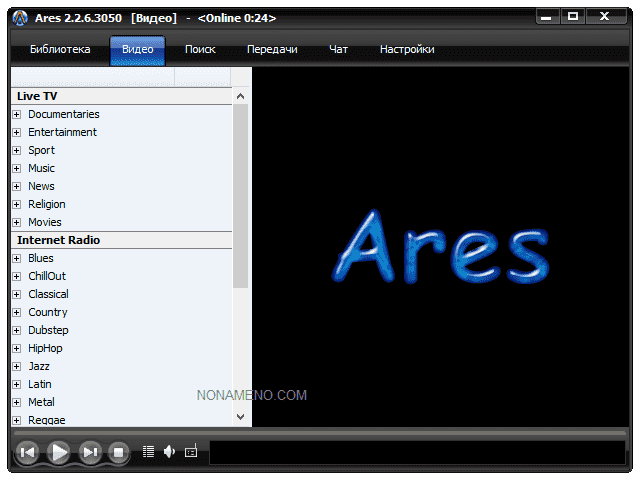Click the playback seek bar above controls
The height and width of the screenshot is (480, 640).
320,433
